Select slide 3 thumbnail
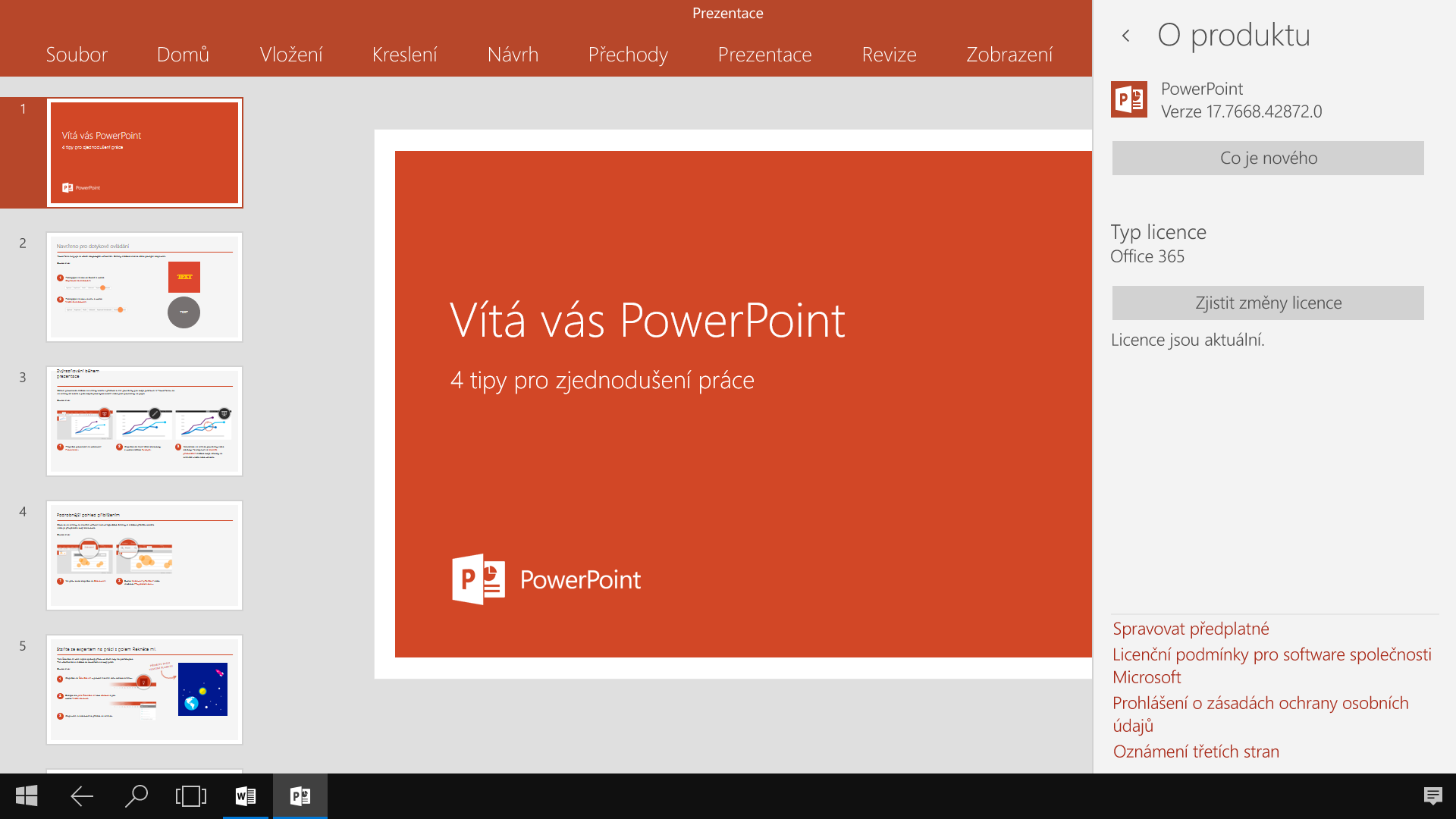The height and width of the screenshot is (819, 1456). 144,421
